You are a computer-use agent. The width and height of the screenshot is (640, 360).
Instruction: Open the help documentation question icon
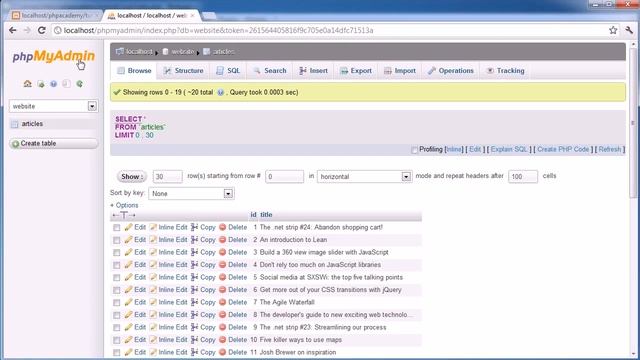(x=53, y=84)
